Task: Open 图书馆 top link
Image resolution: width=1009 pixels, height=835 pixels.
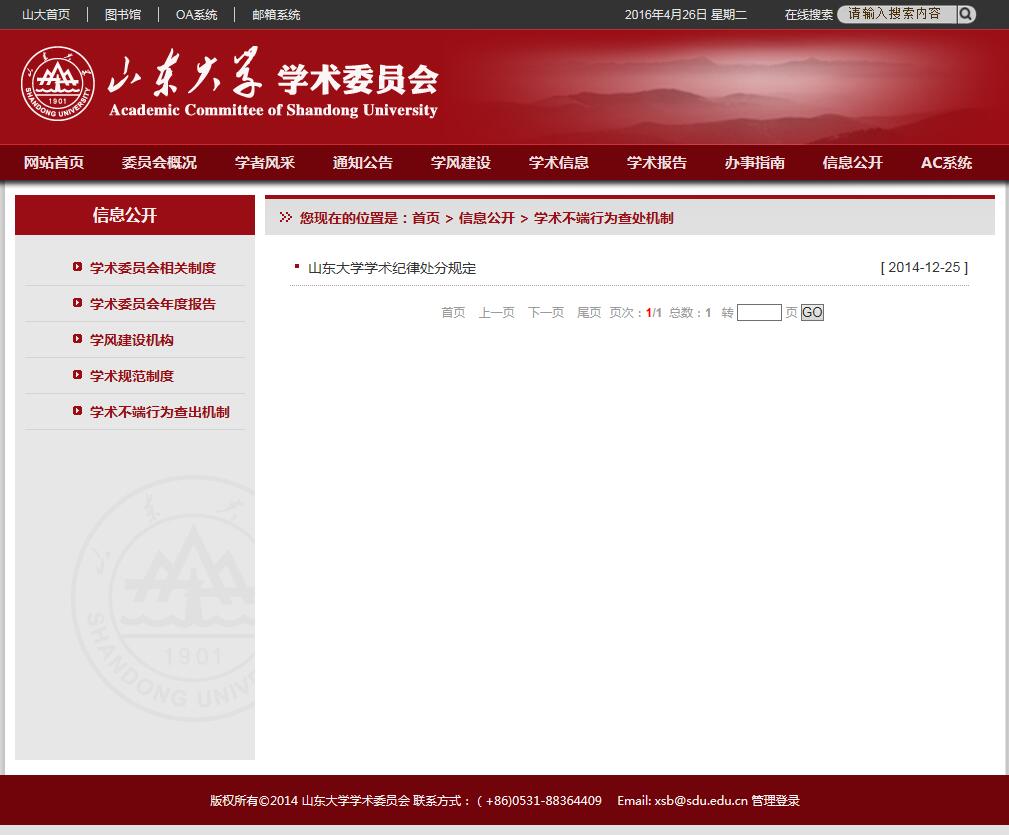Action: (122, 14)
